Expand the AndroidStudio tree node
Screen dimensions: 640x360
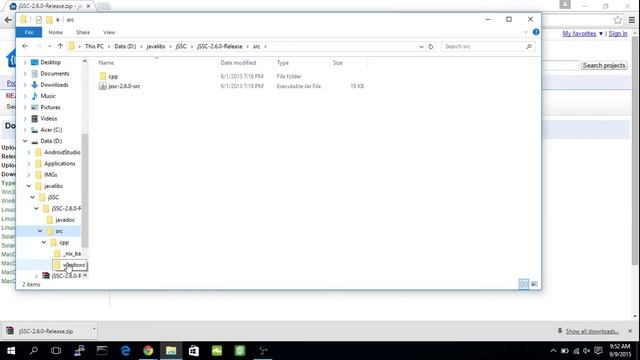coord(29,152)
